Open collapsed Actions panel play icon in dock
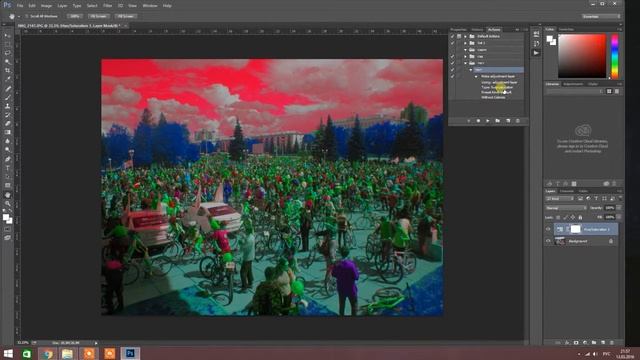Viewport: 640px width, 360px height. [536, 53]
